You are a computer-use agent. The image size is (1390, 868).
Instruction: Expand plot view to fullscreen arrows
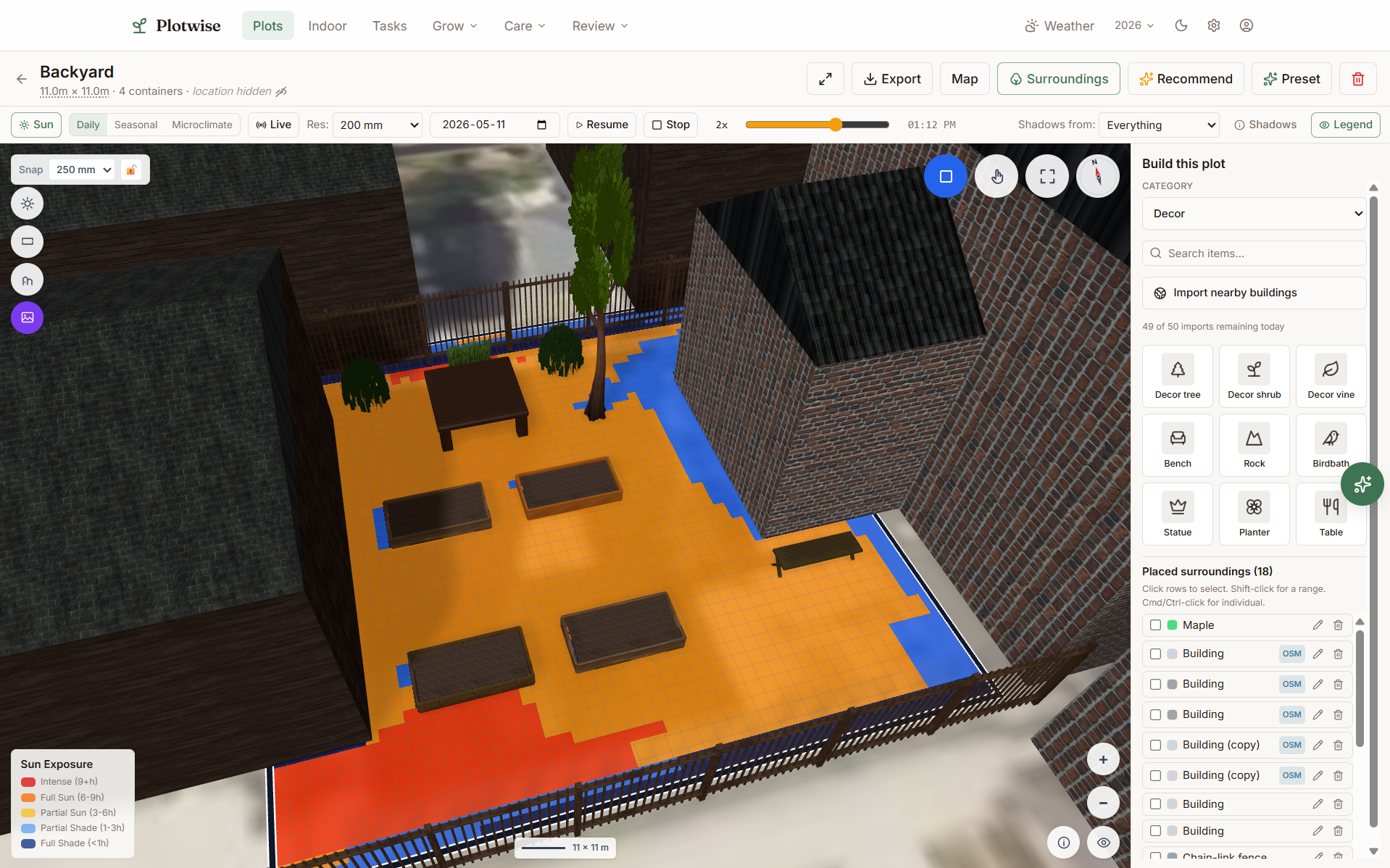coord(825,79)
